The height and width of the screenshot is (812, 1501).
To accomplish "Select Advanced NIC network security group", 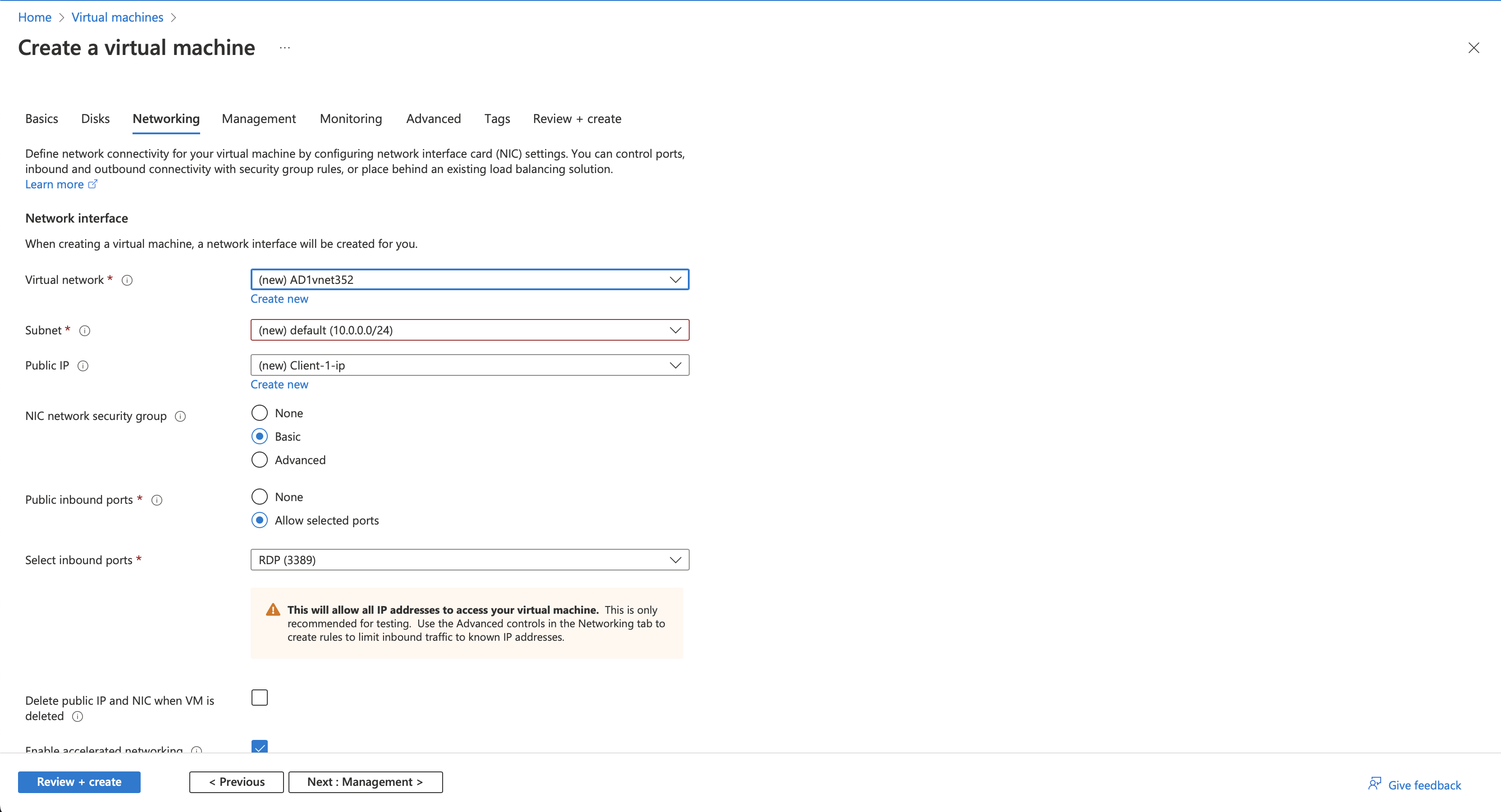I will [259, 460].
